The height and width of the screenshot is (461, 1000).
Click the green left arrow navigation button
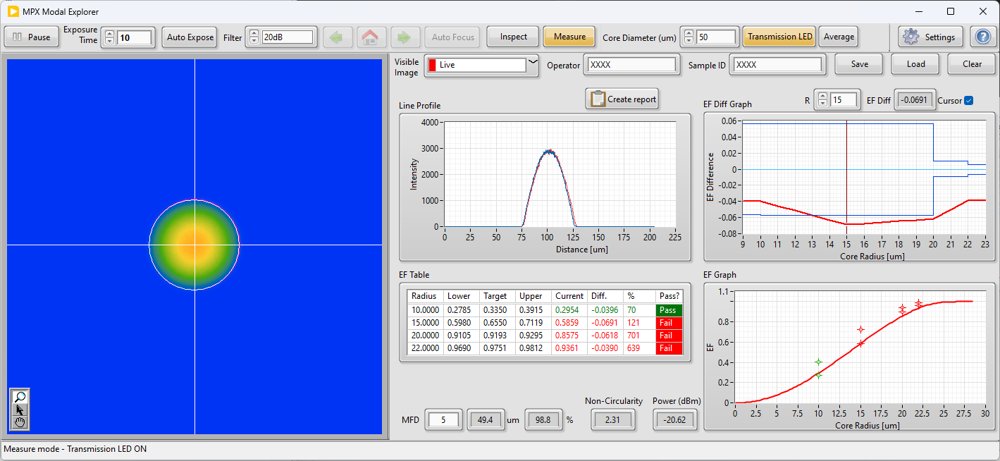coord(337,37)
